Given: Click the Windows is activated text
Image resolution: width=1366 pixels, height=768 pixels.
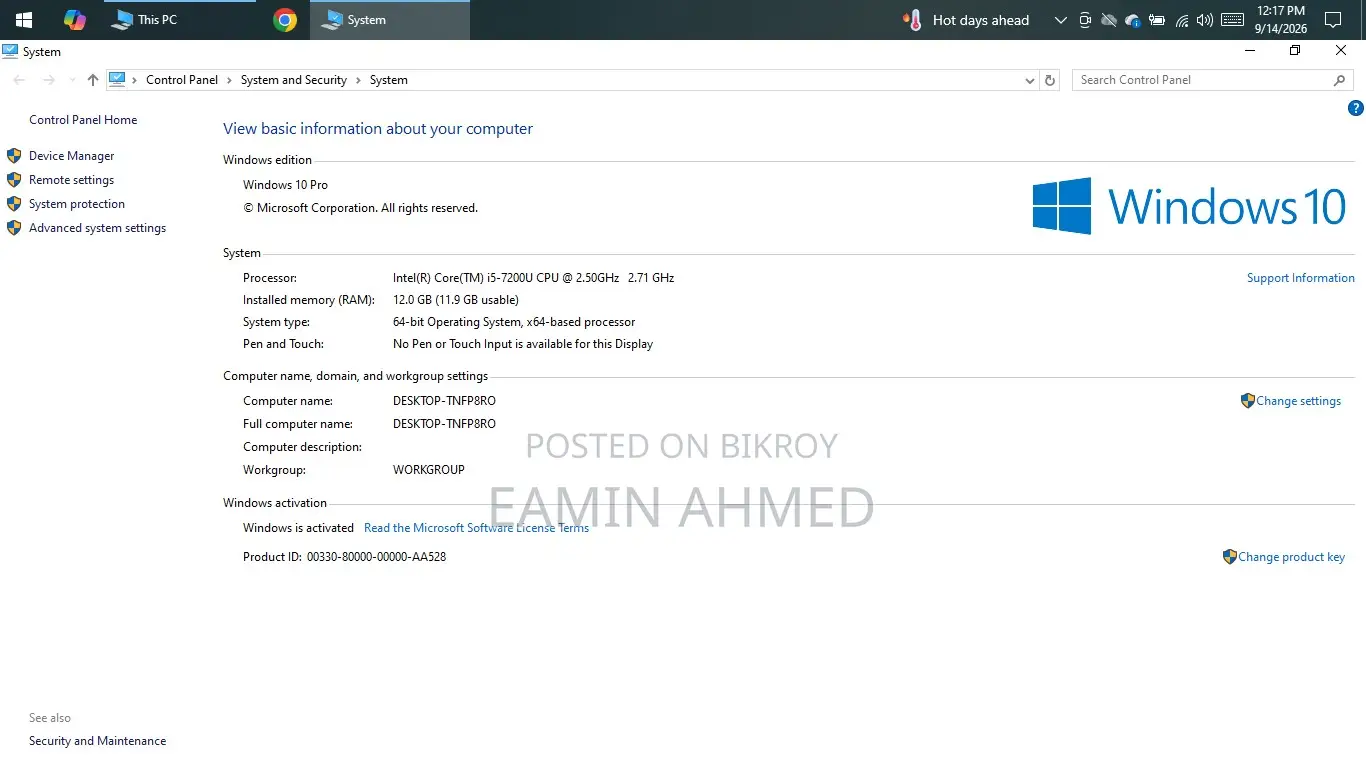Looking at the screenshot, I should tap(298, 528).
